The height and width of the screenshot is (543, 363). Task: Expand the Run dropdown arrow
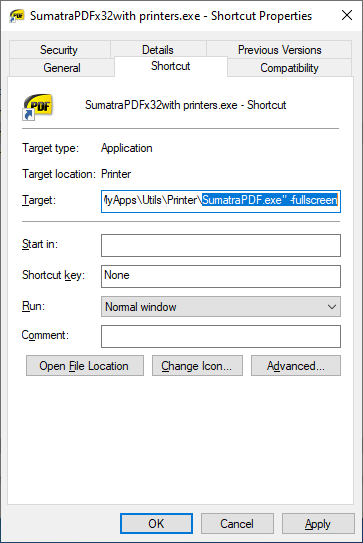(332, 307)
